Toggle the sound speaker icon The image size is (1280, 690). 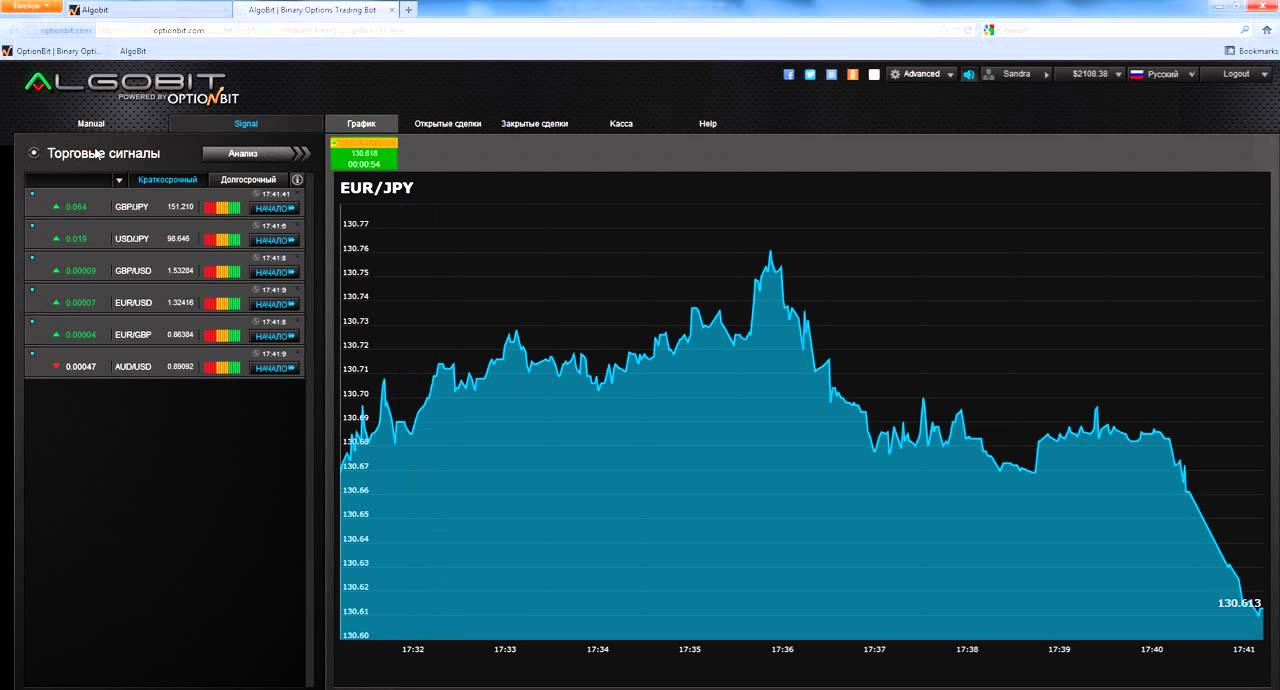(x=968, y=74)
